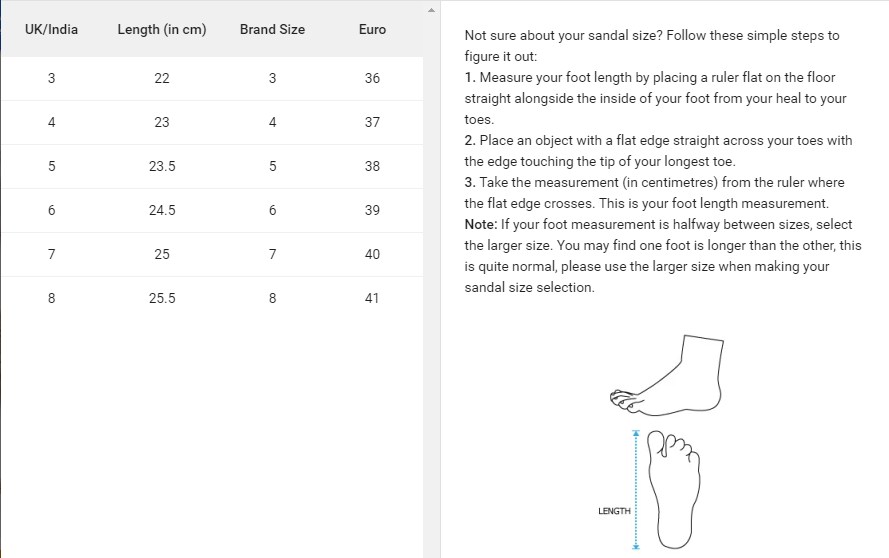Click Euro size 41 cell
Image resolution: width=889 pixels, height=558 pixels.
coord(372,298)
